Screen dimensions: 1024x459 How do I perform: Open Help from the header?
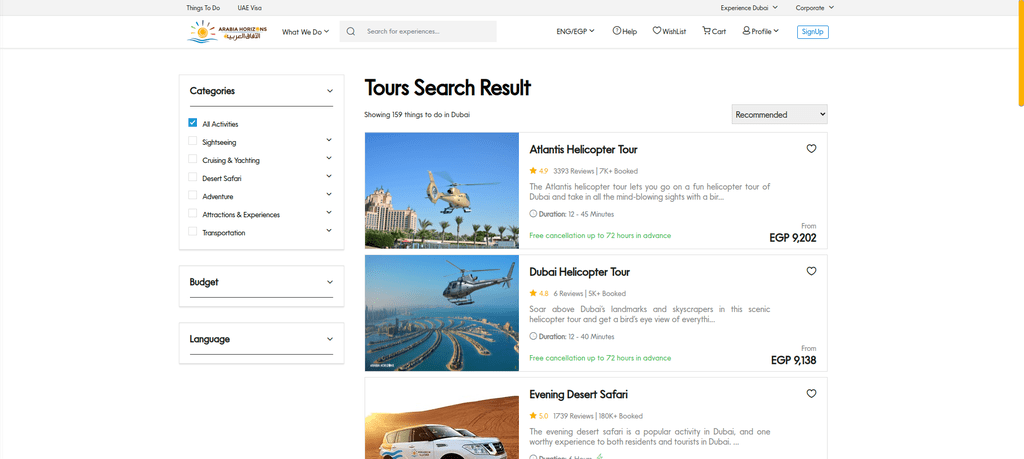(x=624, y=31)
